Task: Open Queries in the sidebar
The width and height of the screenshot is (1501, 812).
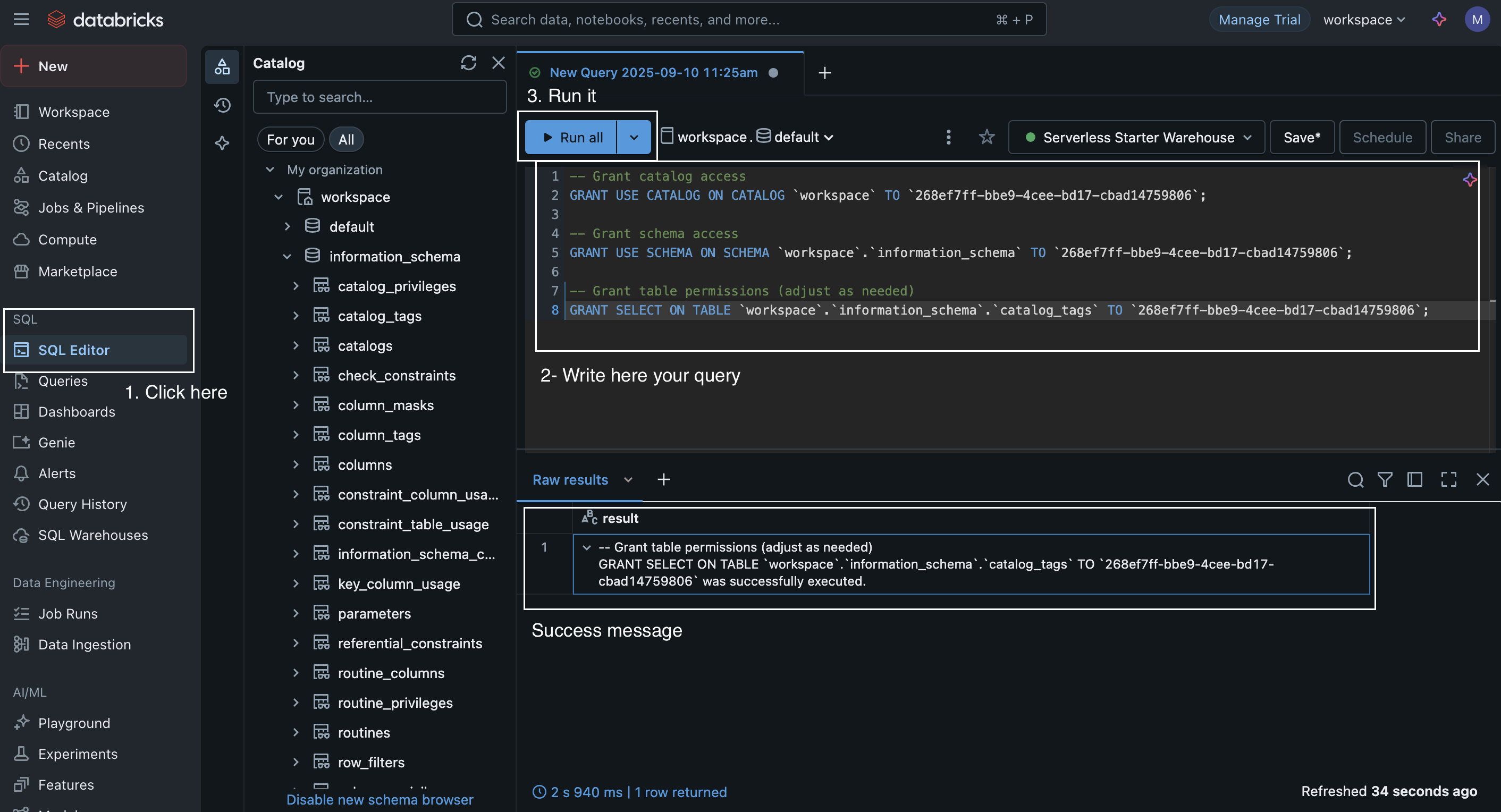Action: click(63, 381)
